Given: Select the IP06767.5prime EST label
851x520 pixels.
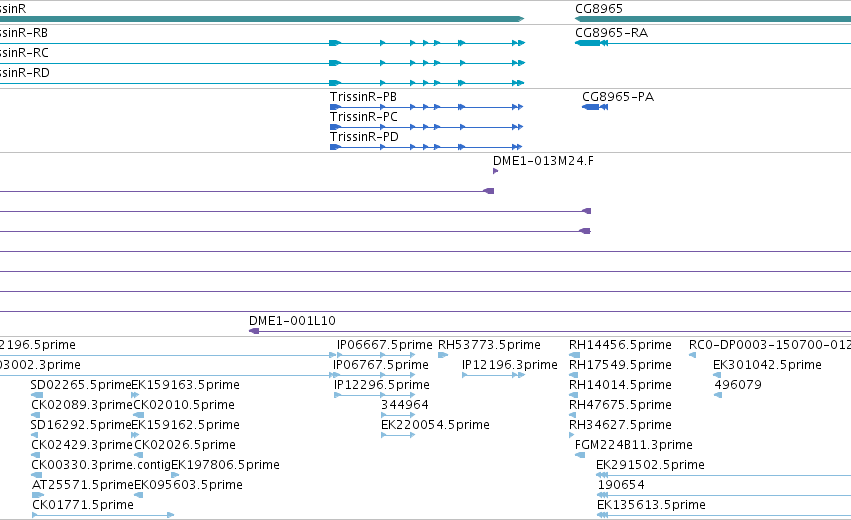Looking at the screenshot, I should [380, 365].
